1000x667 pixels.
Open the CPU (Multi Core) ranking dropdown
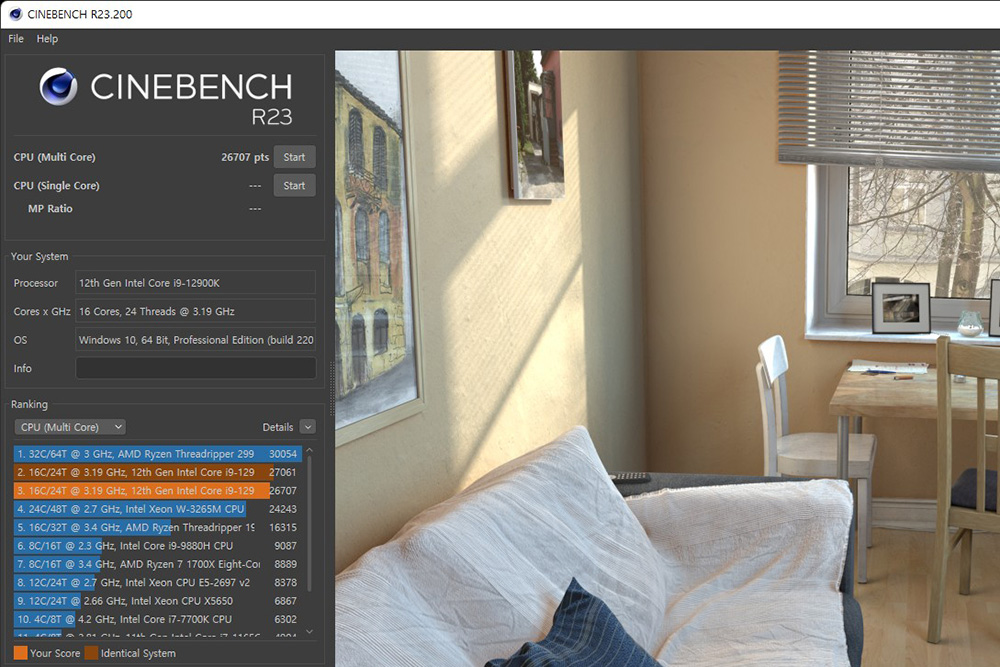(x=70, y=427)
